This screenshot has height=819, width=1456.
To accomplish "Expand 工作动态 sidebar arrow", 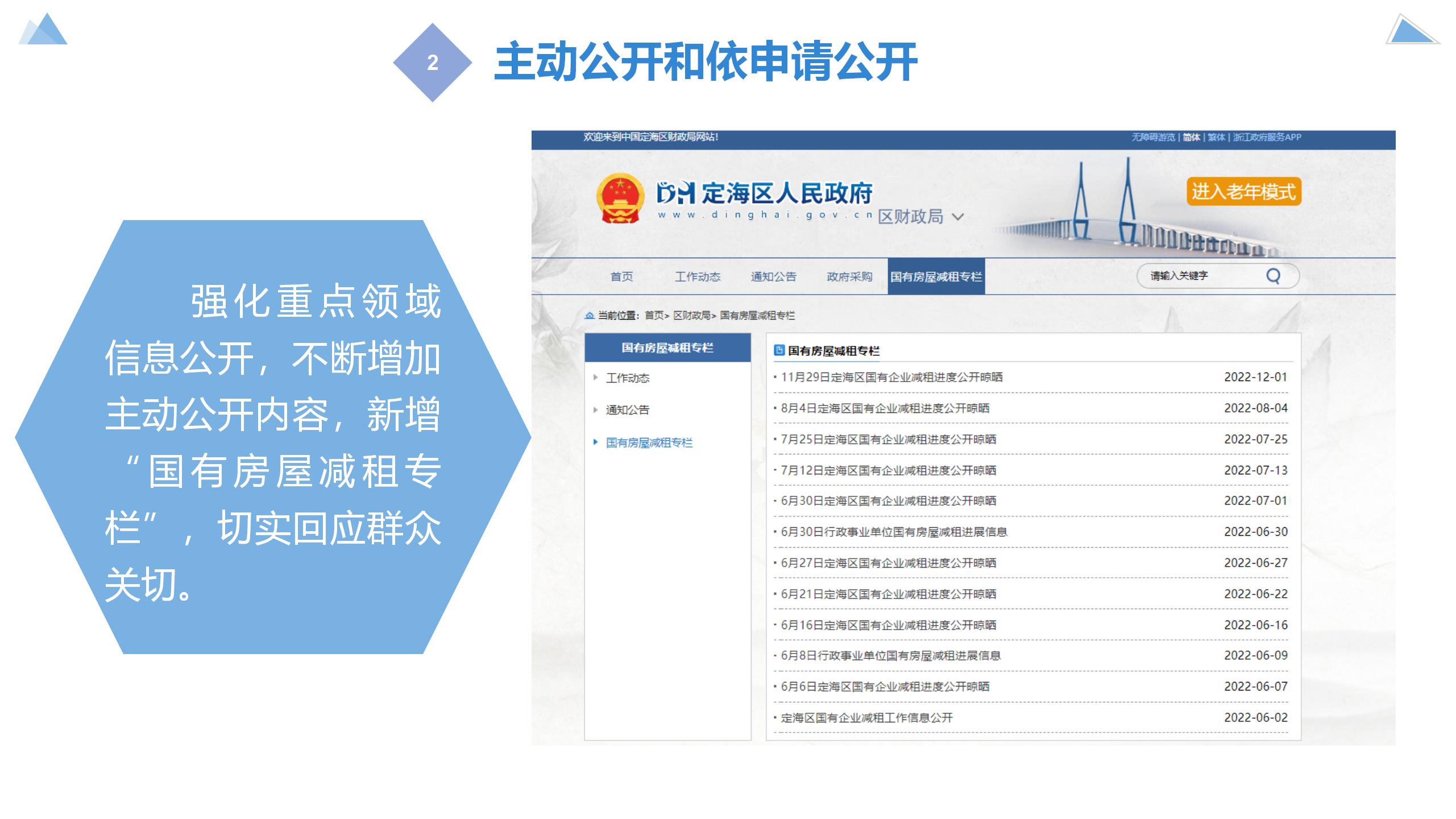I will (595, 378).
